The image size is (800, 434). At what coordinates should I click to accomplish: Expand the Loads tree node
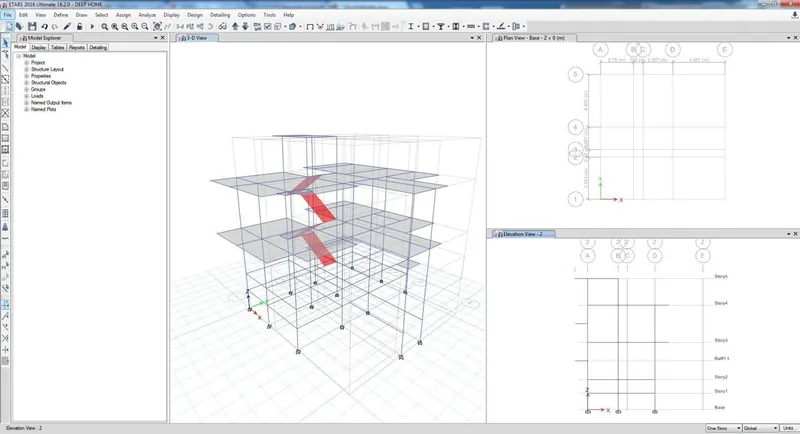[27, 96]
